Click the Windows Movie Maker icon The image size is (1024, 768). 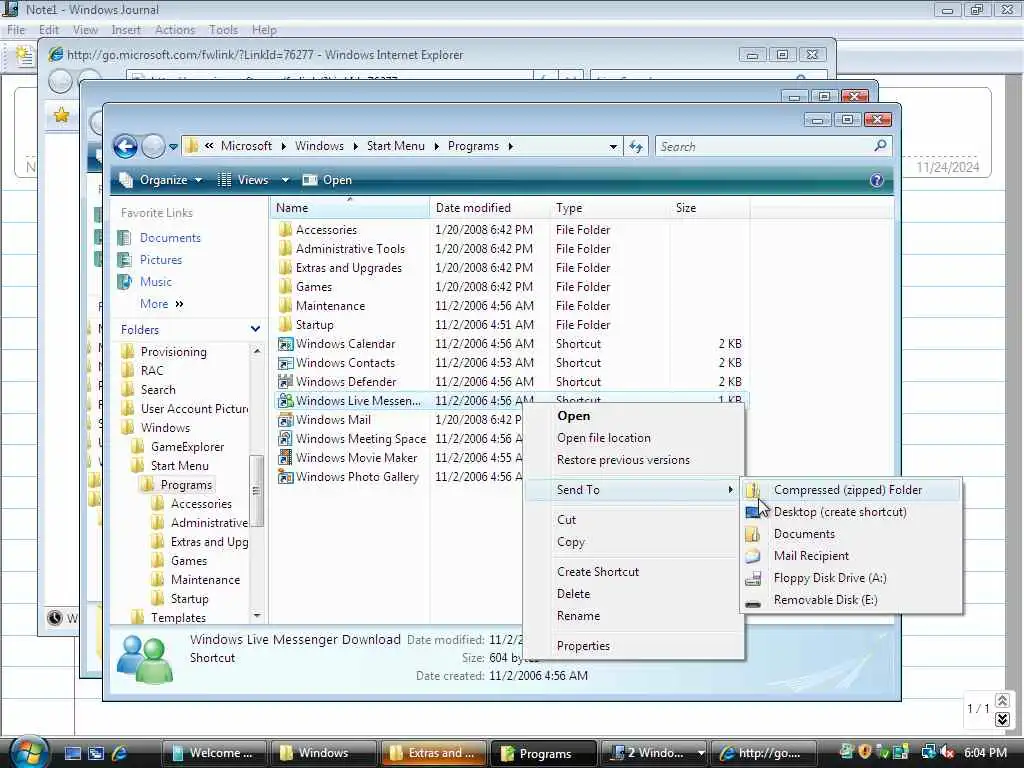[285, 457]
